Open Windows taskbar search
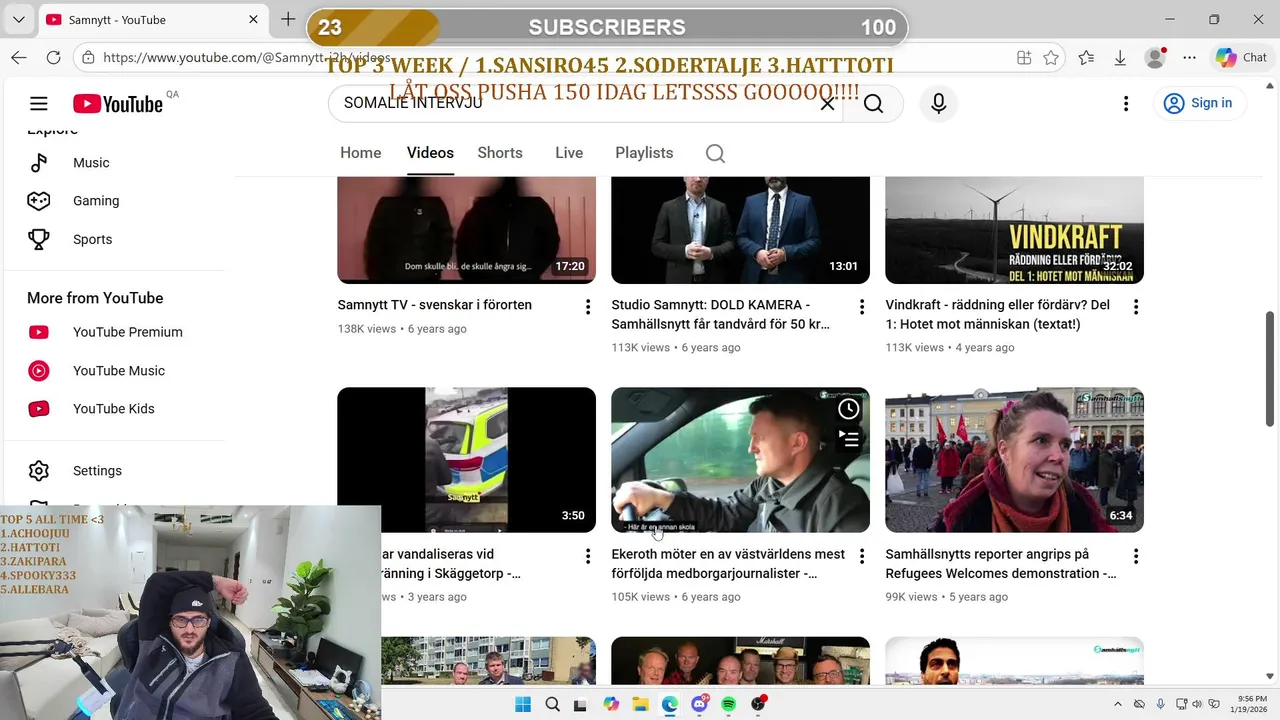 pos(552,704)
